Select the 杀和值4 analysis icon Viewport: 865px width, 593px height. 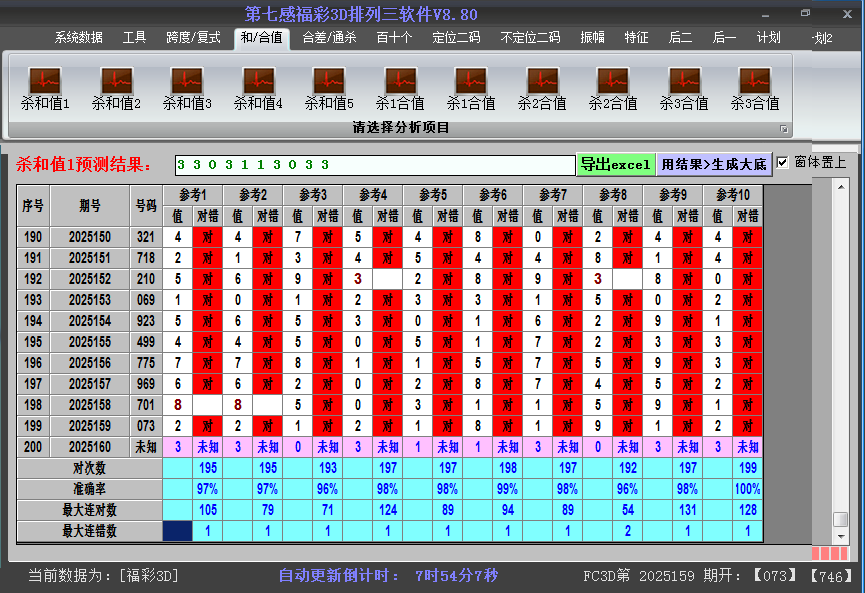(258, 88)
